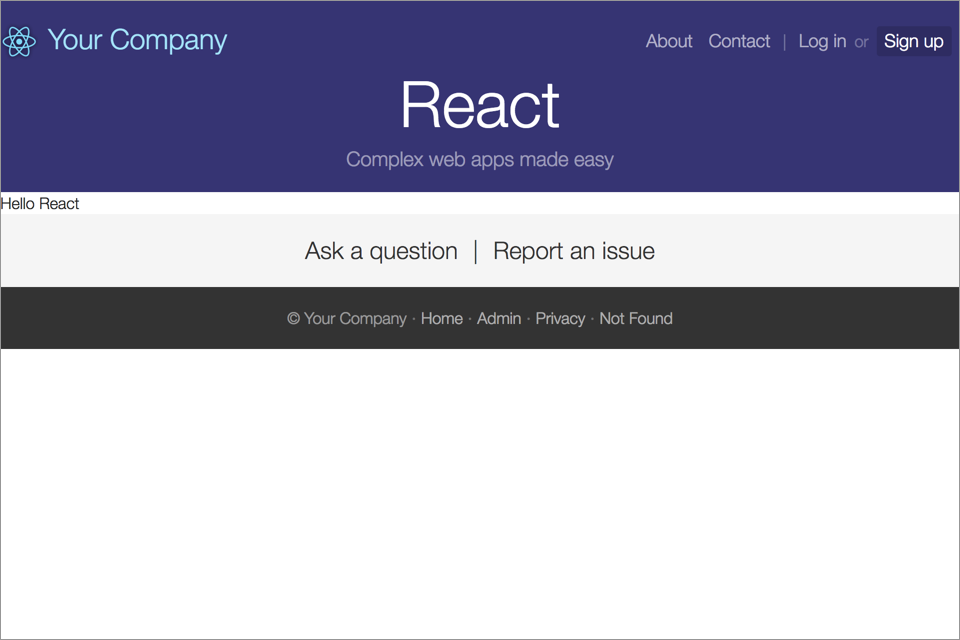Open the homepage via Your Company brand
The height and width of the screenshot is (640, 960).
(x=137, y=40)
